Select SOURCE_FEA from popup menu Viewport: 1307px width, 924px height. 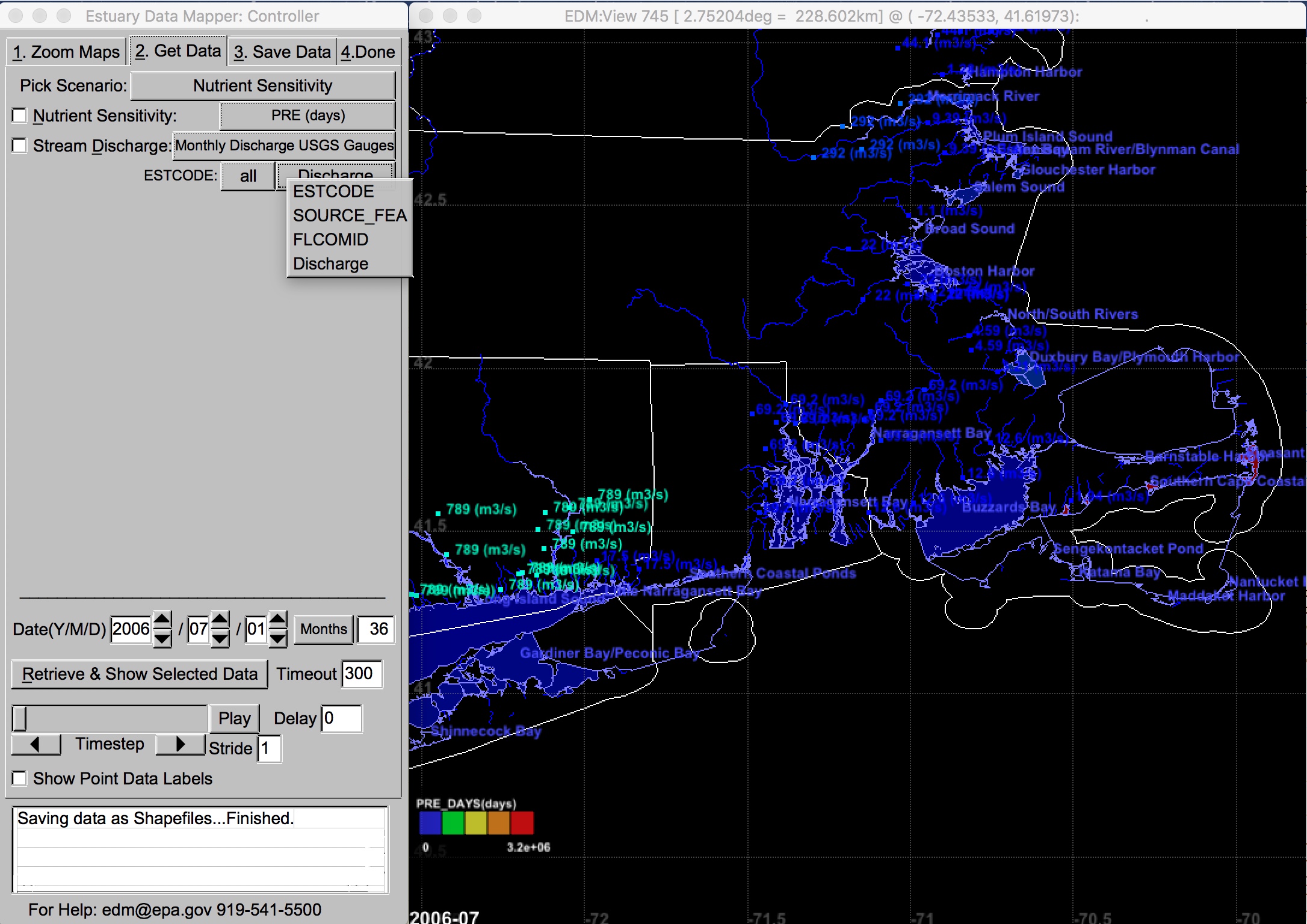coord(349,215)
